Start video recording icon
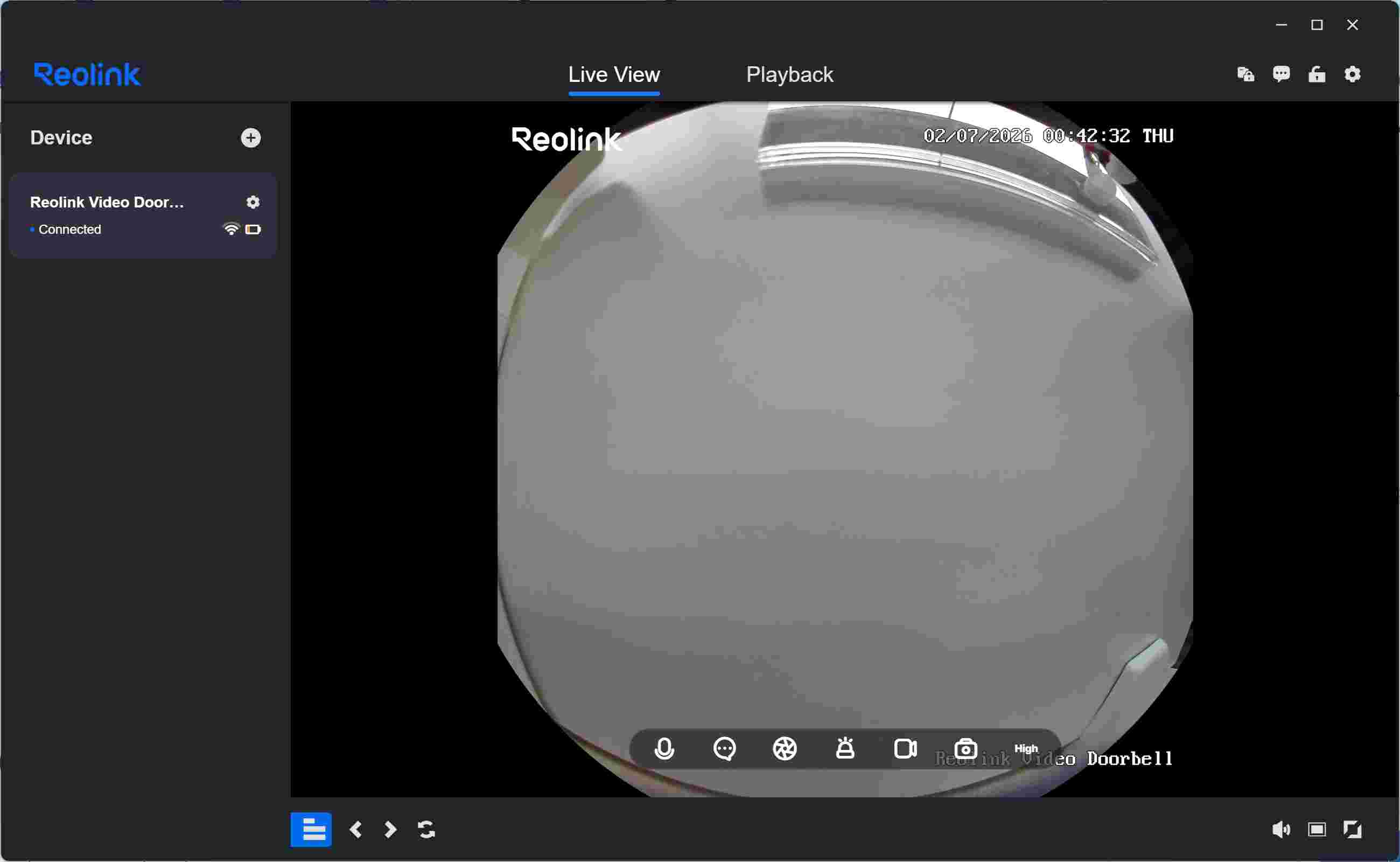This screenshot has width=1400, height=862. (x=905, y=748)
